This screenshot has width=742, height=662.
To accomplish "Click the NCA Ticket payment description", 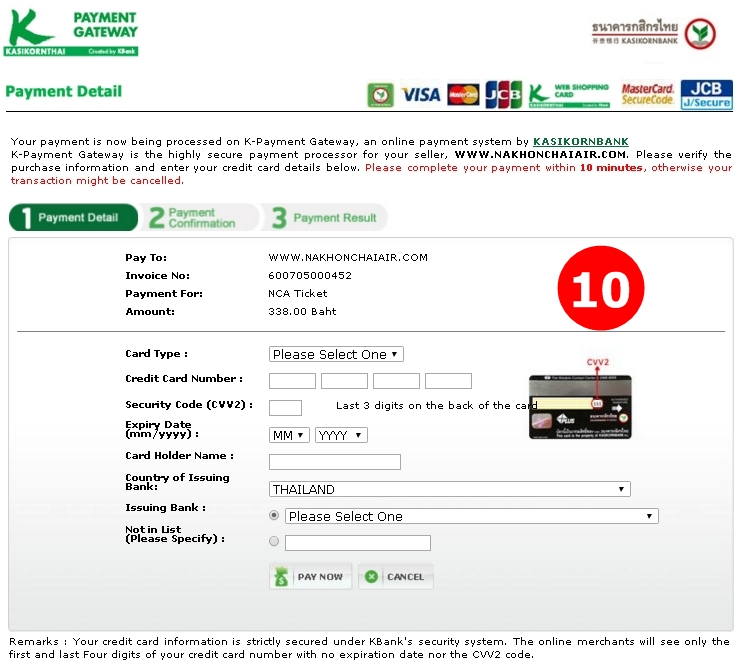I will (298, 293).
